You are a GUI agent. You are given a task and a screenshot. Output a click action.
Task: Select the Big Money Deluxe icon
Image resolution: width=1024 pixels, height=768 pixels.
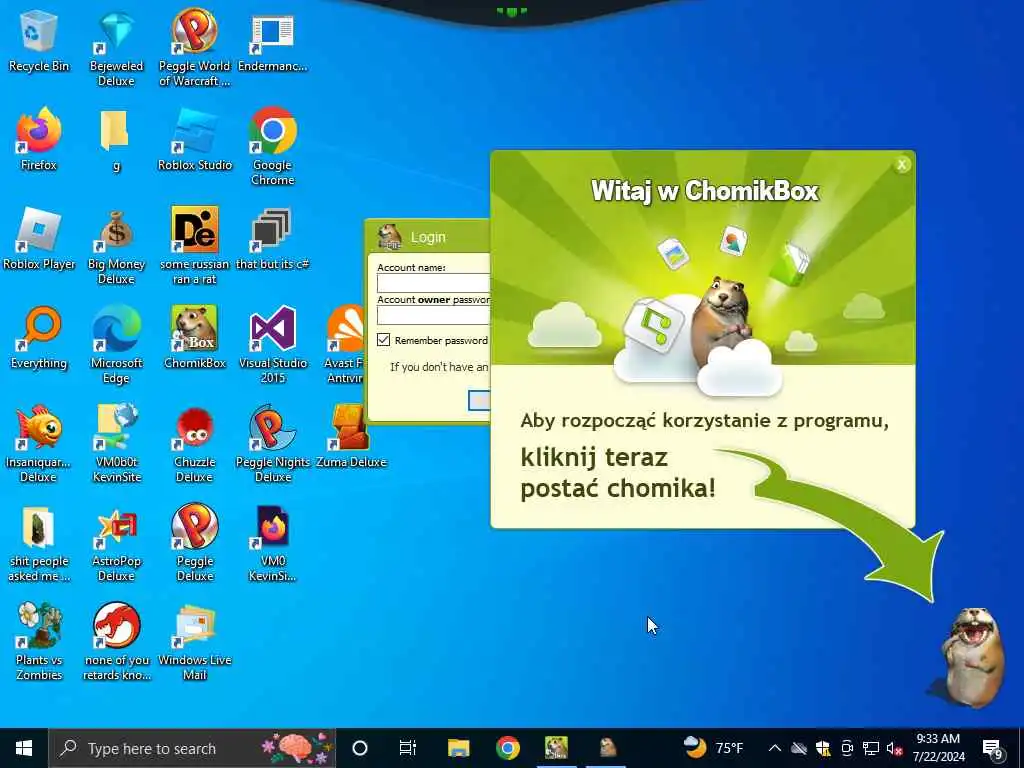click(116, 247)
